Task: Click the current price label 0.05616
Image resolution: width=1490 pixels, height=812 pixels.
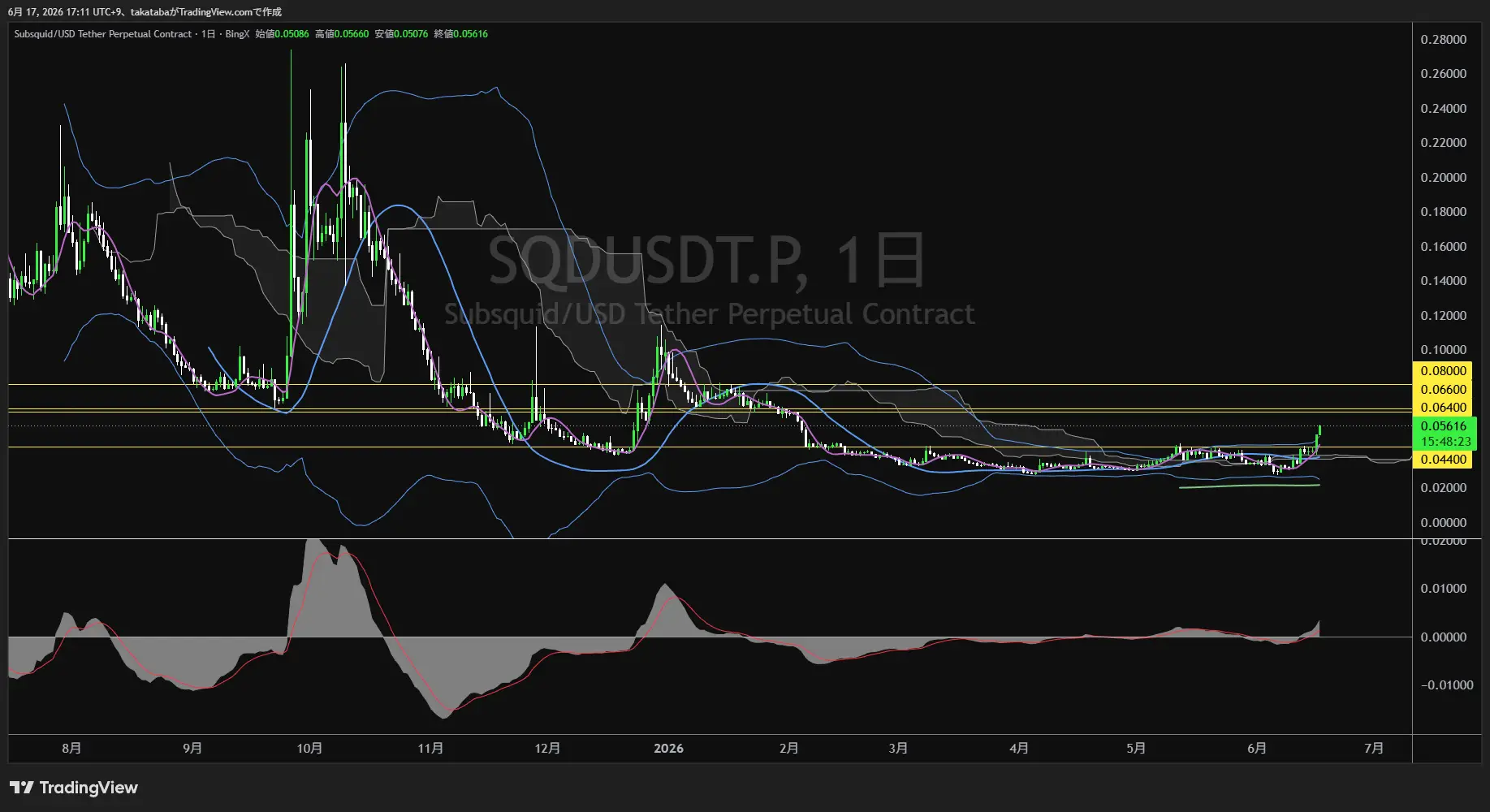Action: click(x=1445, y=426)
